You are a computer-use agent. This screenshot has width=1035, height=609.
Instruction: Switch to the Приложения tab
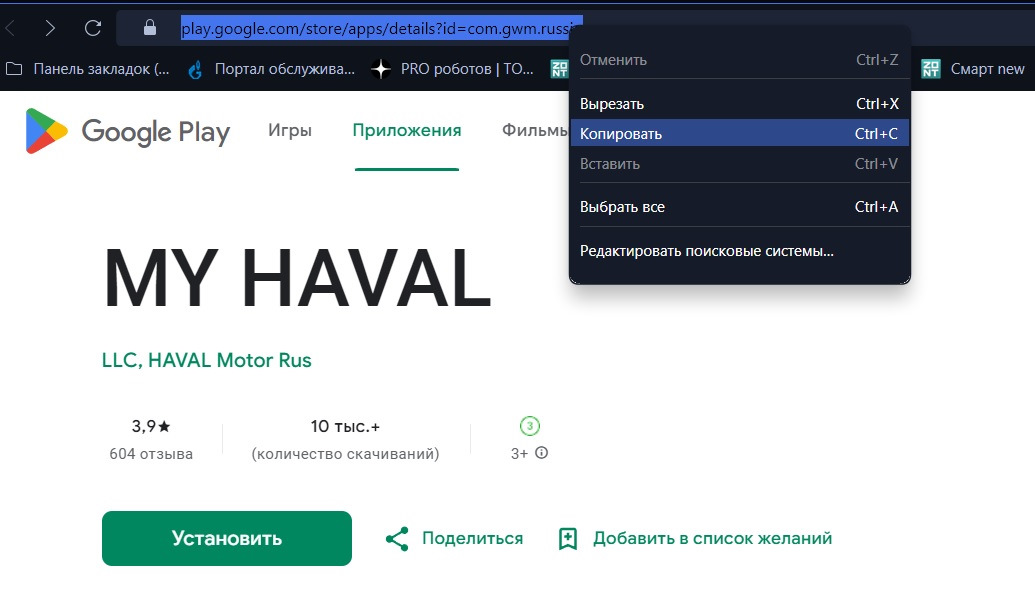point(407,130)
